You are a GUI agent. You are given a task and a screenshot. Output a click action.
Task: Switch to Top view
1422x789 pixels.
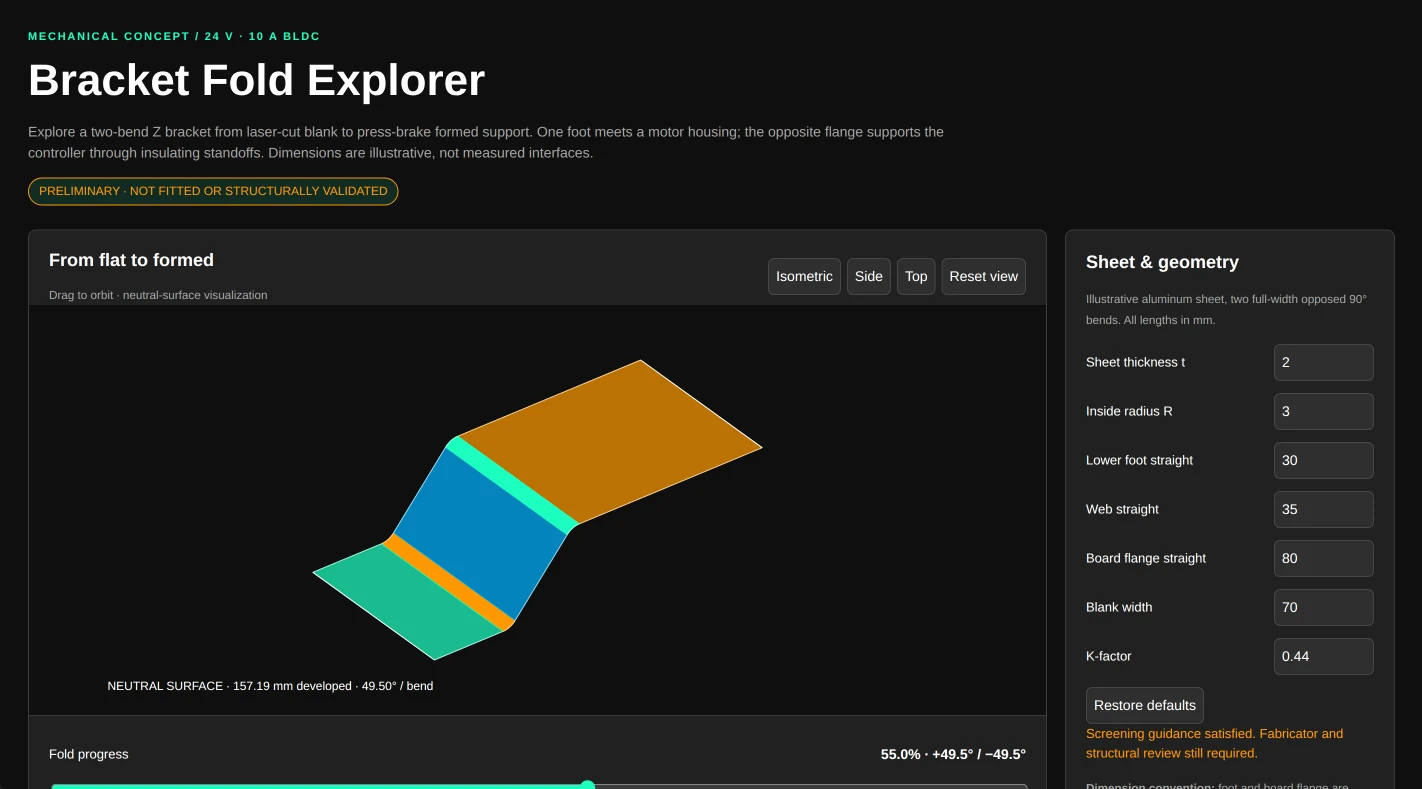(x=916, y=277)
